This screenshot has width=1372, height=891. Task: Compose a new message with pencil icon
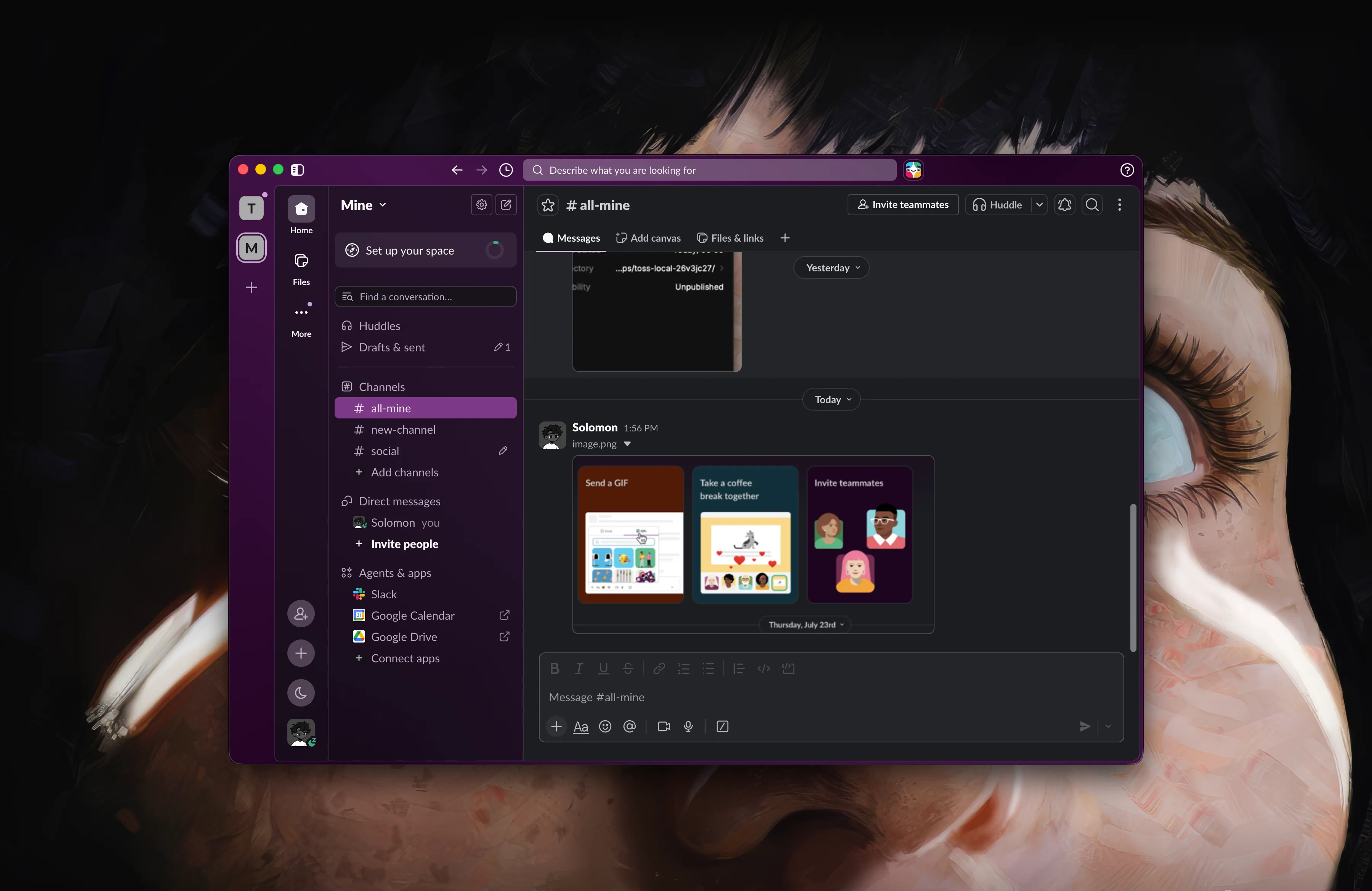coord(506,205)
